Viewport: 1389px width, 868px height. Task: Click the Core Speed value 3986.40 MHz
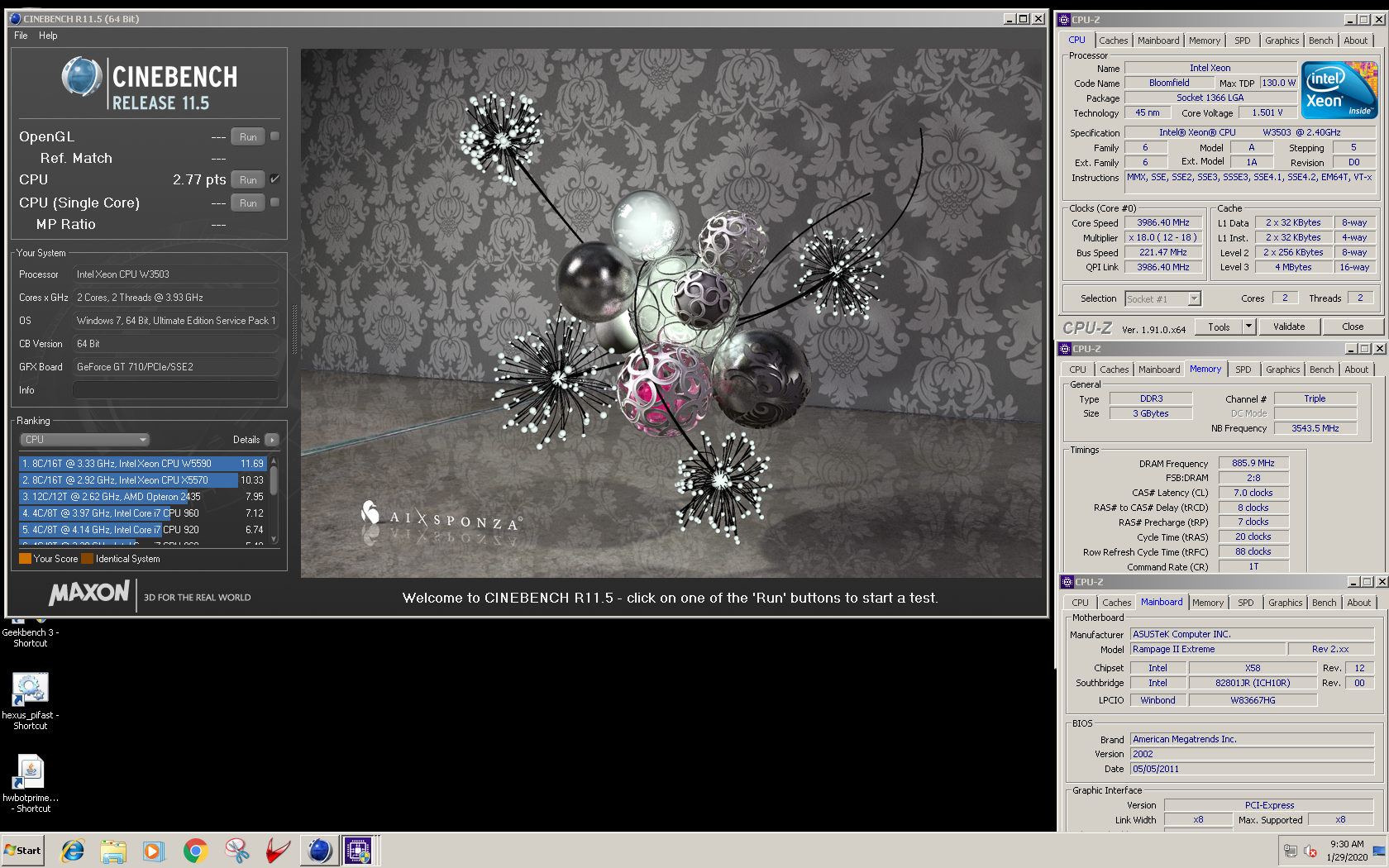pos(1162,222)
